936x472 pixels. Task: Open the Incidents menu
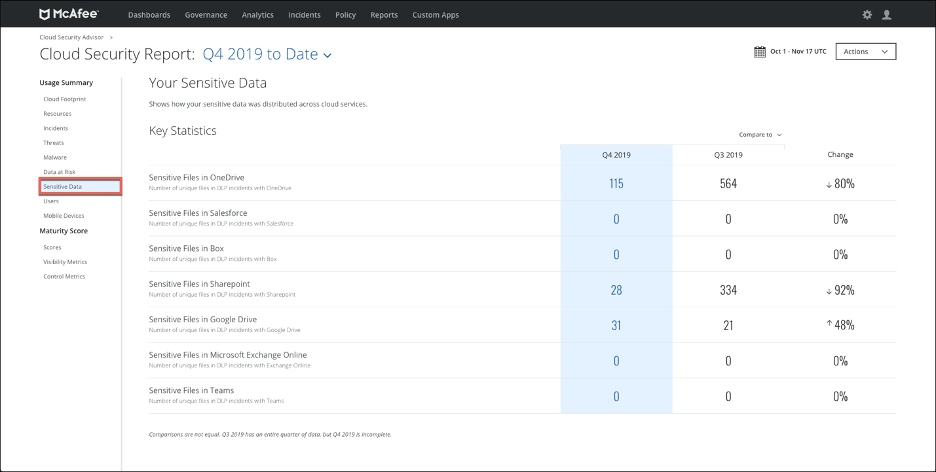tap(304, 15)
